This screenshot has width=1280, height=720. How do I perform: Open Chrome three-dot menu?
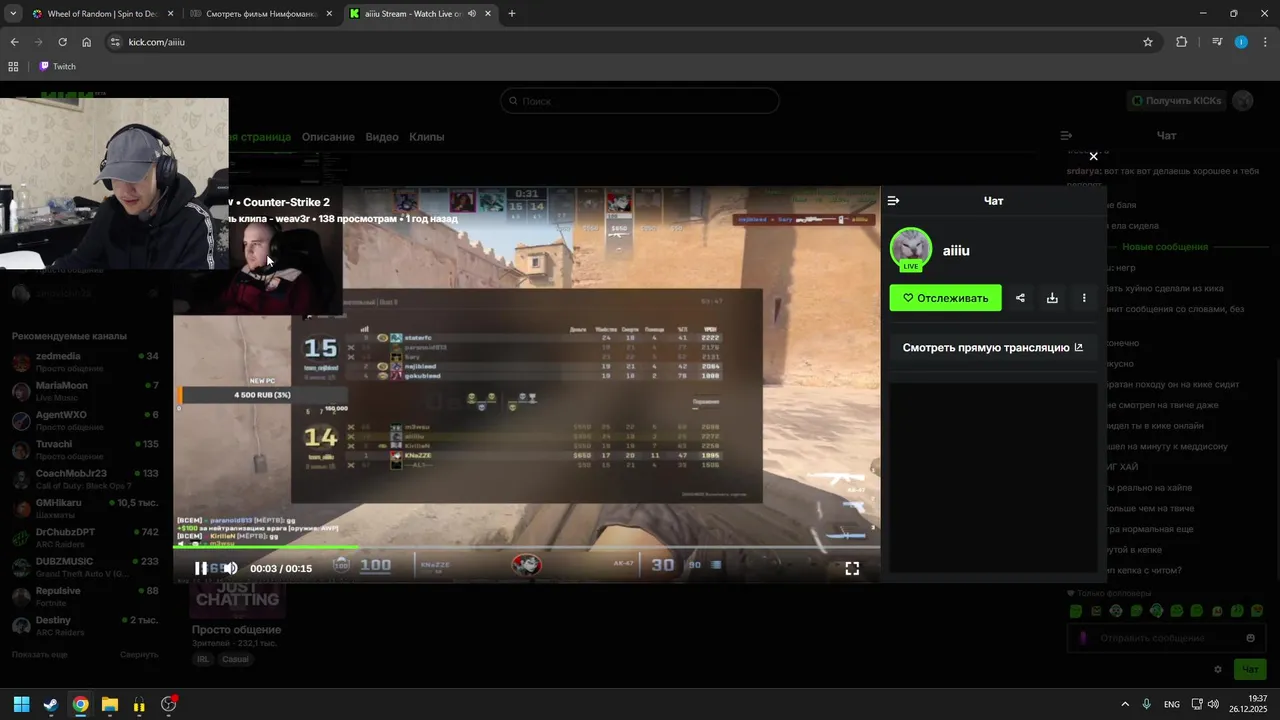pyautogui.click(x=1264, y=42)
